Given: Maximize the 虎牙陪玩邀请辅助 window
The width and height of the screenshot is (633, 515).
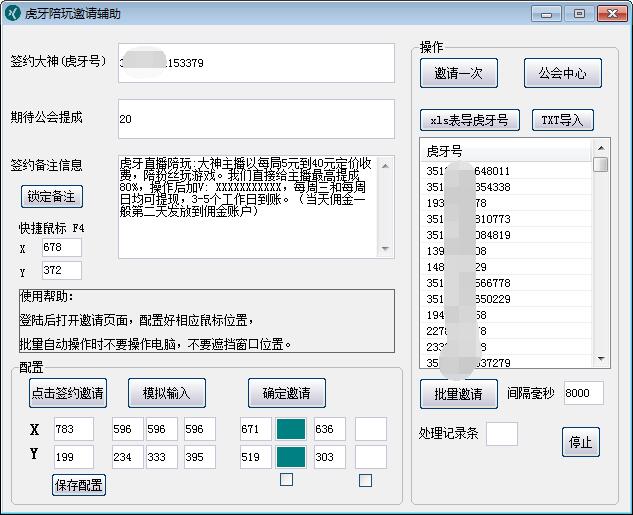Looking at the screenshot, I should coord(579,14).
